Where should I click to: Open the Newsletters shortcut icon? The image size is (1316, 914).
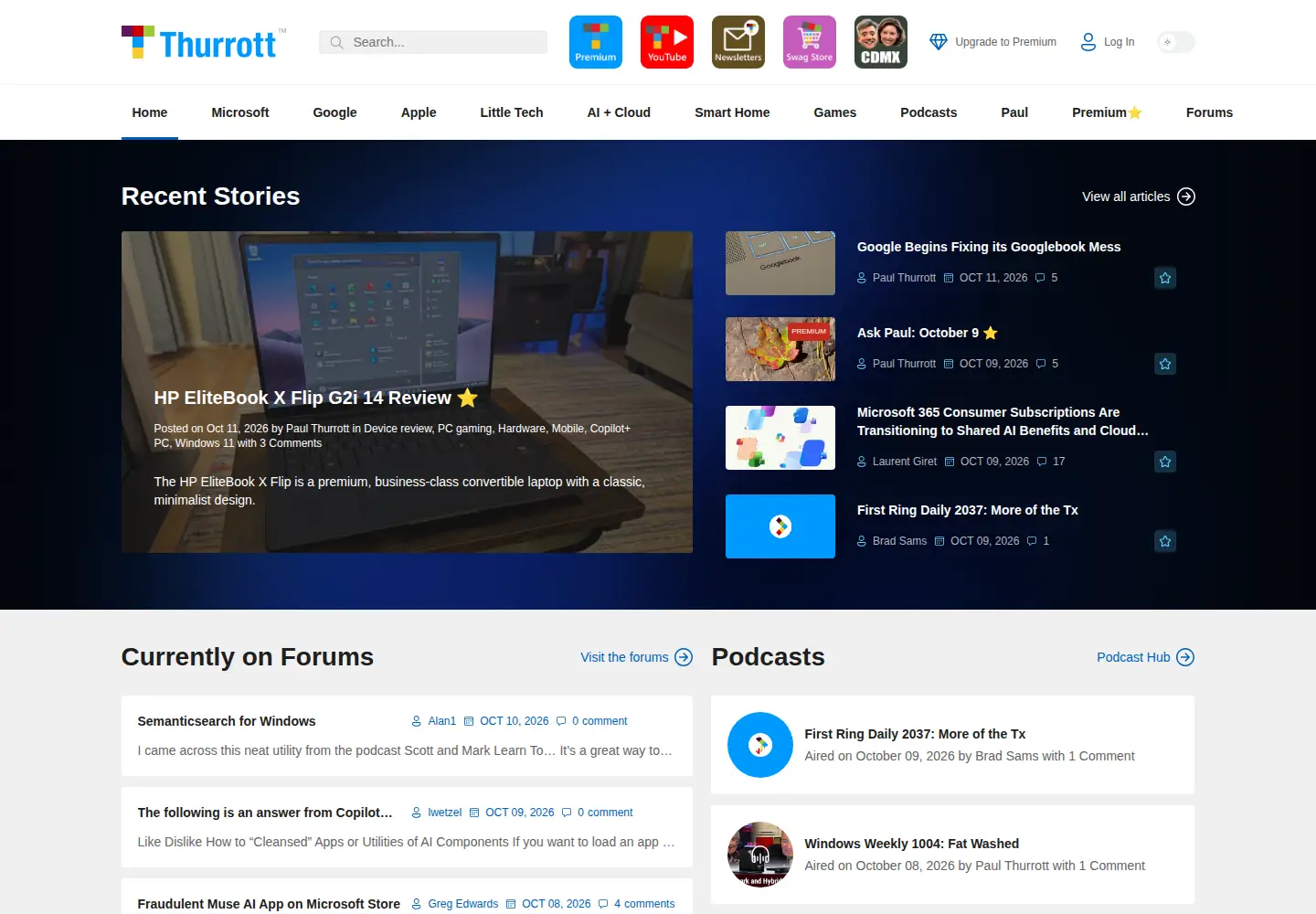(738, 42)
